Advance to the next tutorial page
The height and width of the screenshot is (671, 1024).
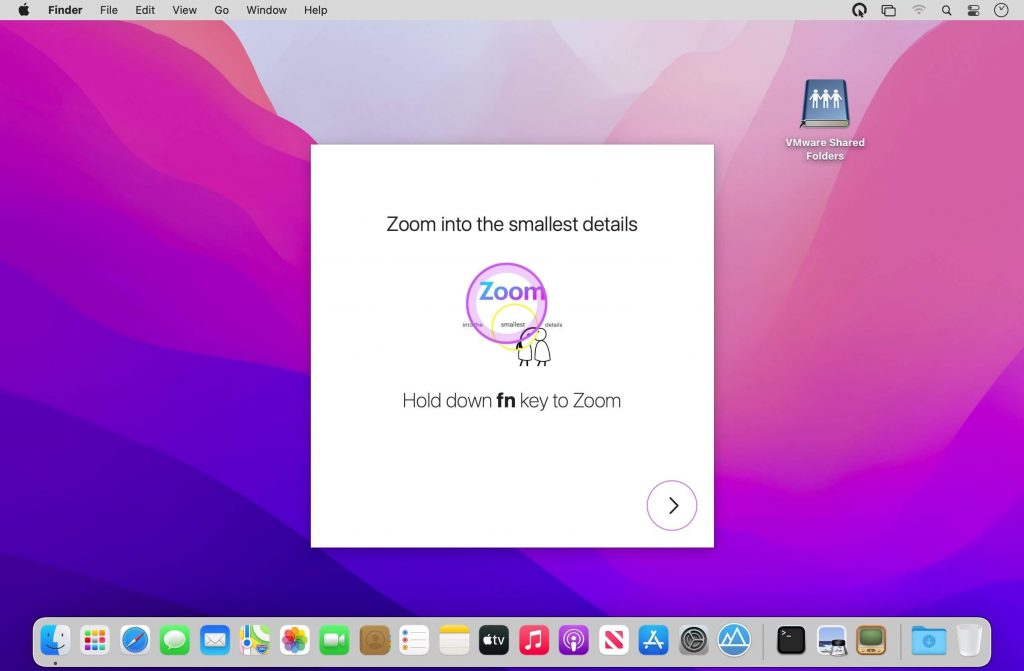click(x=671, y=505)
